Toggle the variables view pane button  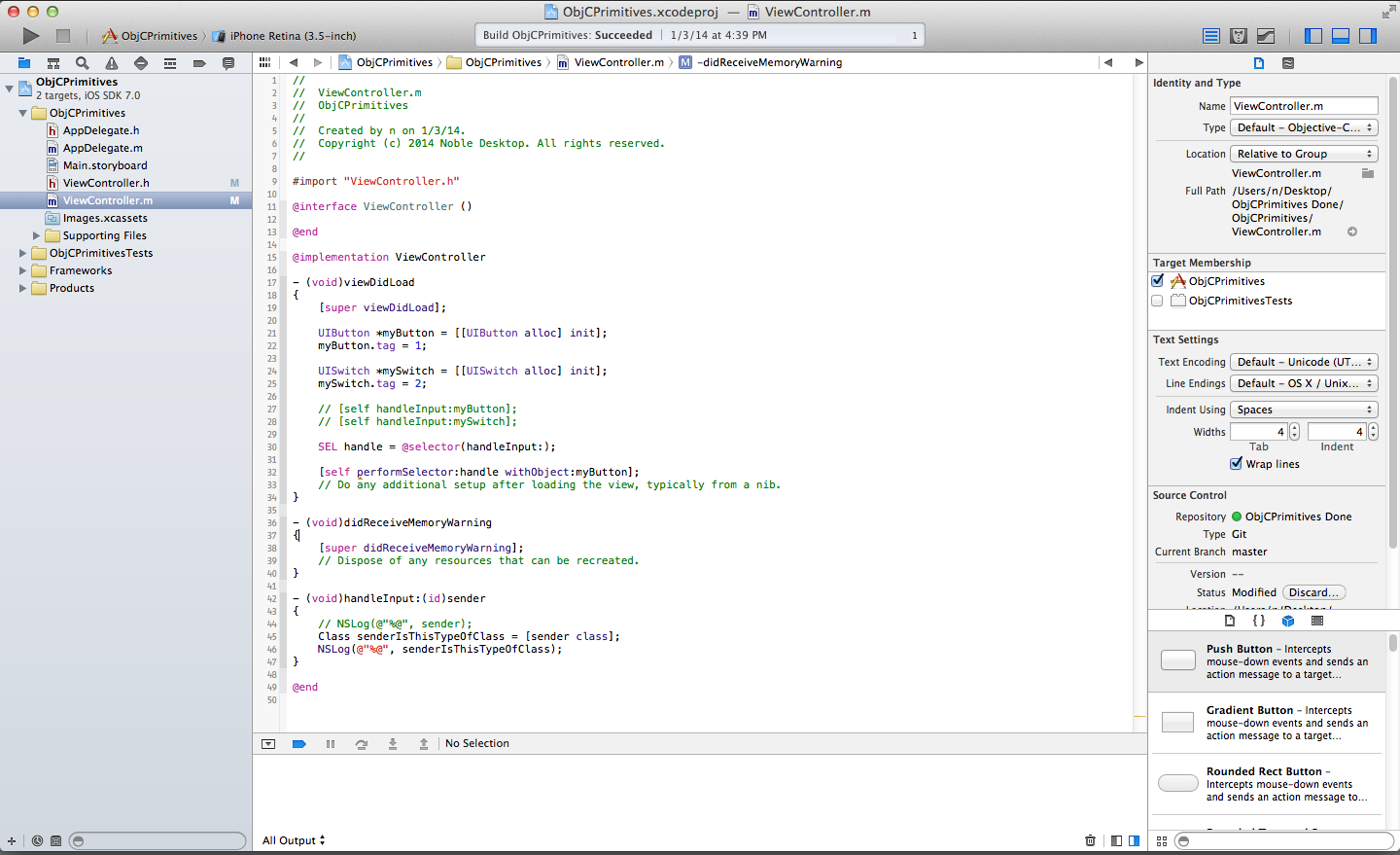(1116, 840)
